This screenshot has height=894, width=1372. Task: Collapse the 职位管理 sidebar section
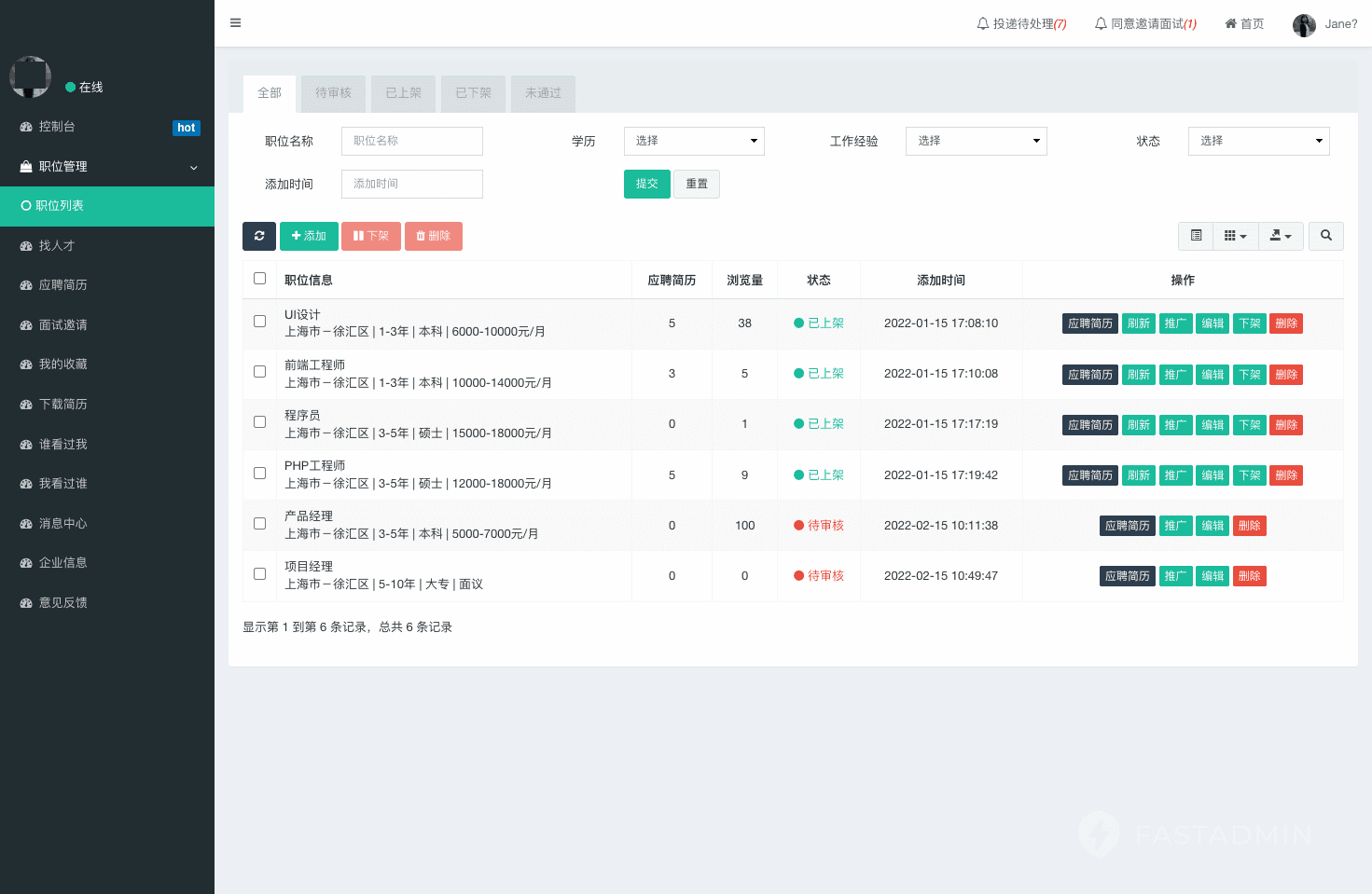click(x=107, y=167)
